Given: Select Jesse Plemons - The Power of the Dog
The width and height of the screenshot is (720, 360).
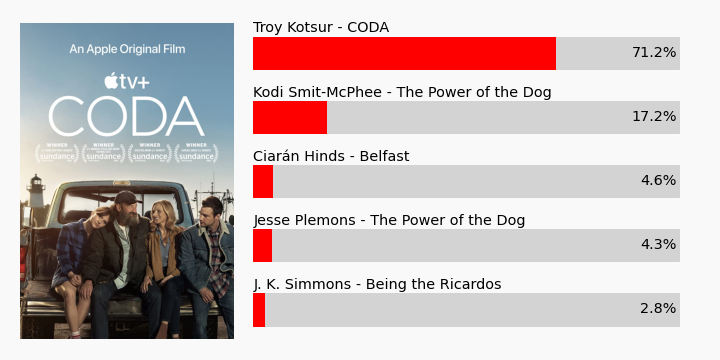Looking at the screenshot, I should pos(389,220).
